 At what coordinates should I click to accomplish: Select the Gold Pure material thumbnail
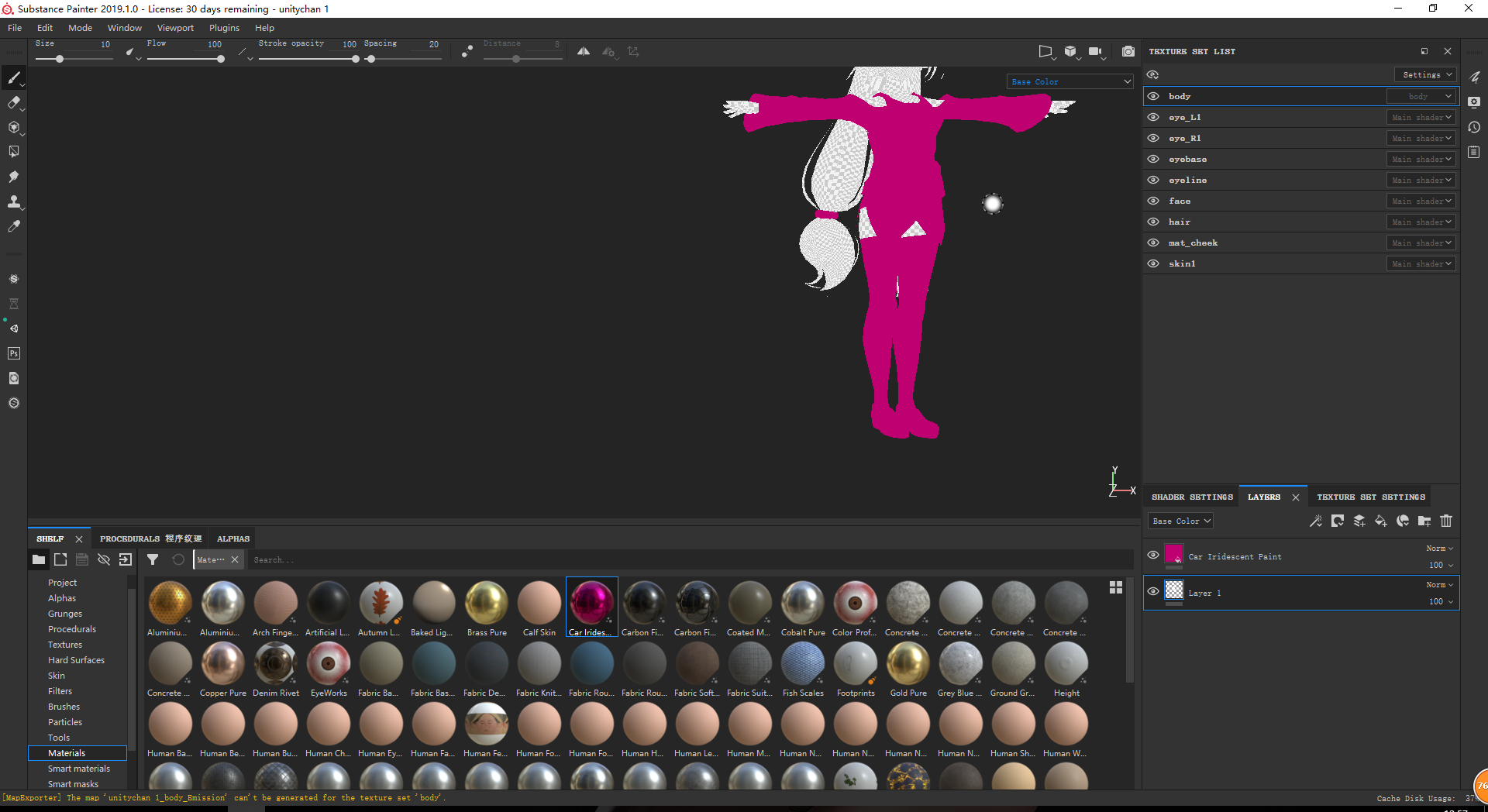click(x=908, y=665)
